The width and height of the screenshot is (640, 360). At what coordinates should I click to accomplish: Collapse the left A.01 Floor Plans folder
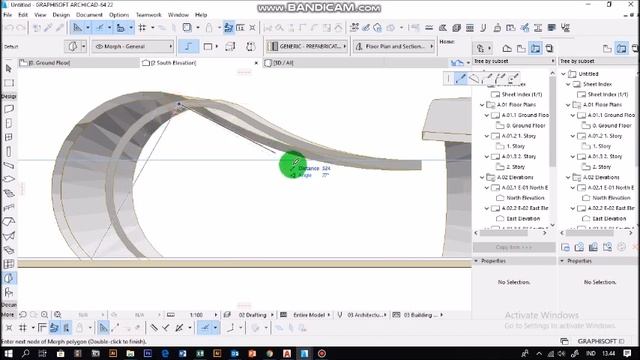(x=482, y=105)
